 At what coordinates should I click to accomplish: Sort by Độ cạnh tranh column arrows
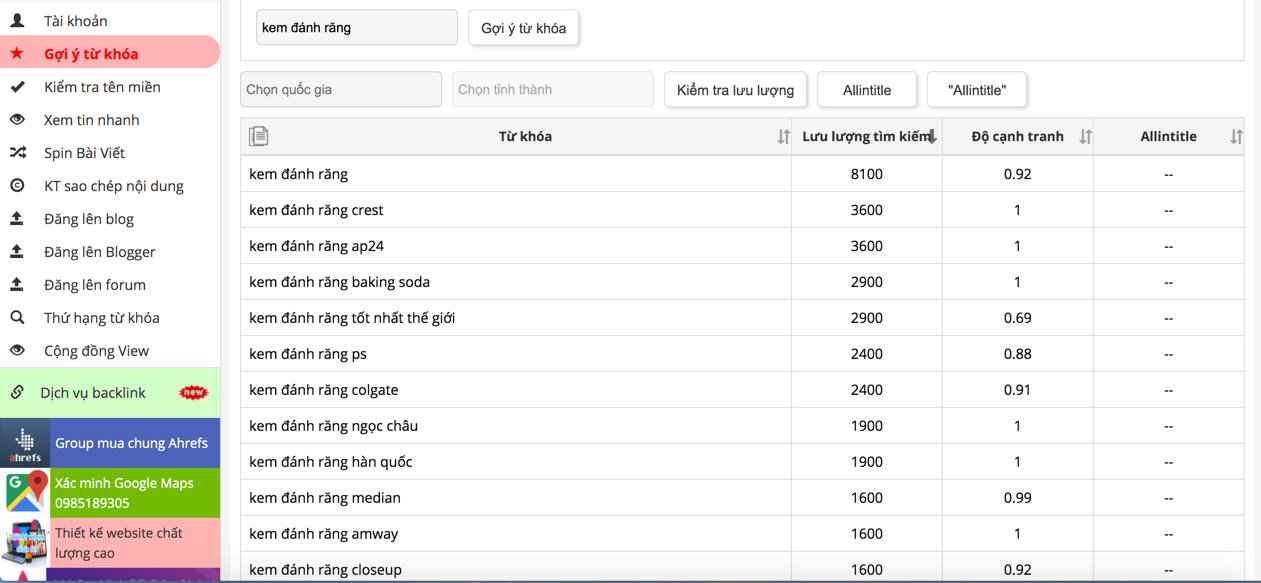click(x=1085, y=137)
